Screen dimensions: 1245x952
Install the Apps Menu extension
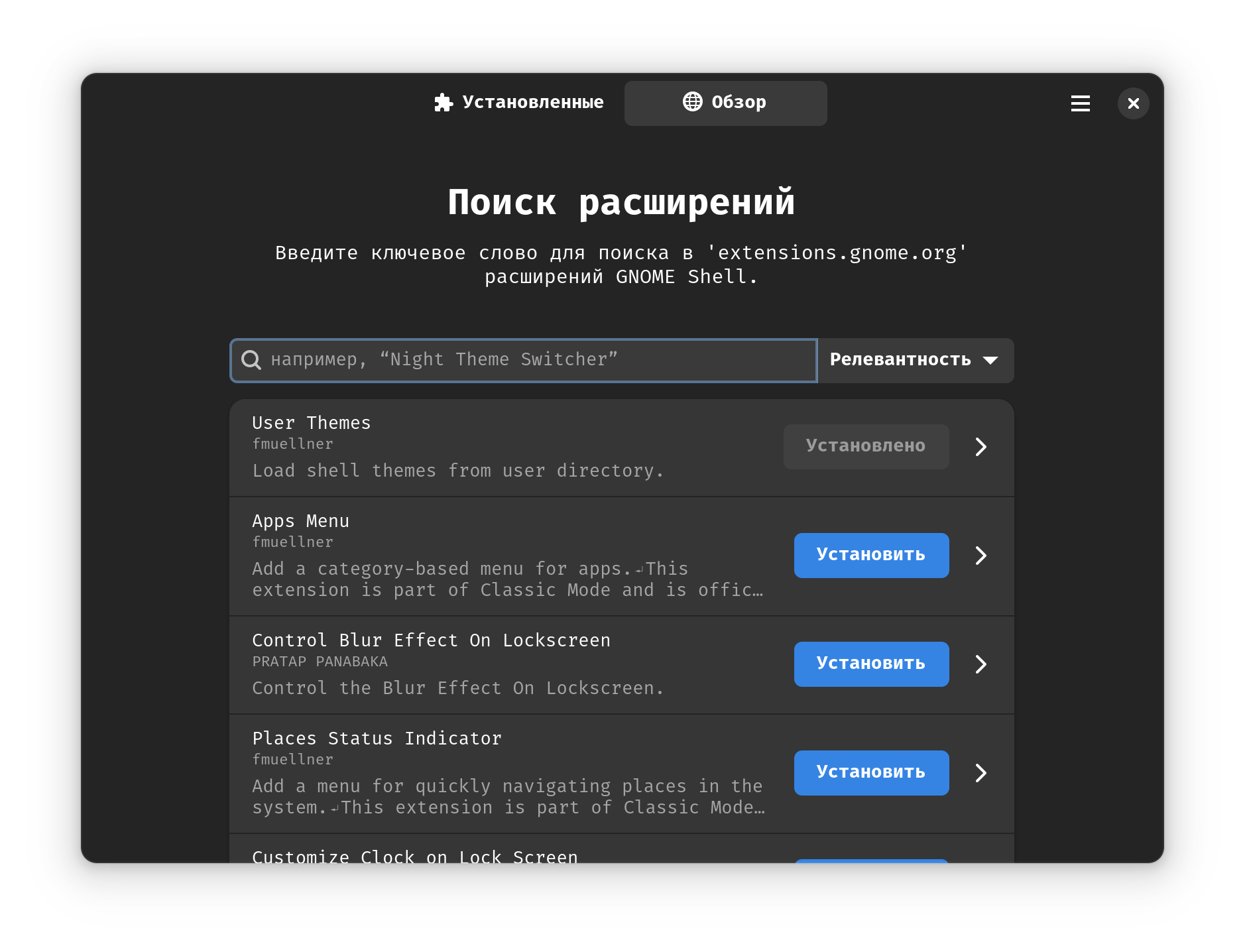coord(871,555)
